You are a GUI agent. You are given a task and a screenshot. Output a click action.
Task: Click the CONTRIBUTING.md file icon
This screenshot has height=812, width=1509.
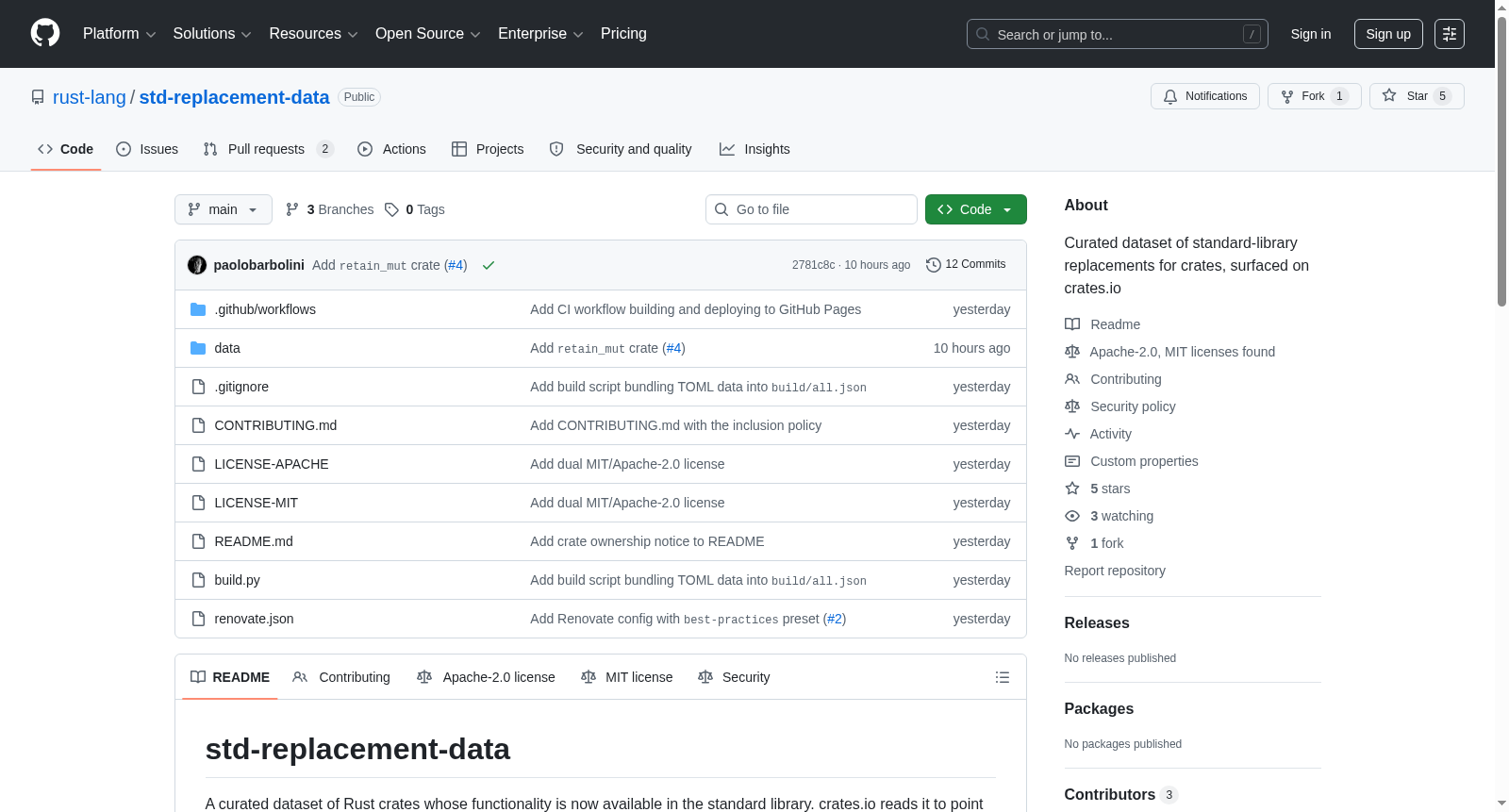(x=198, y=425)
